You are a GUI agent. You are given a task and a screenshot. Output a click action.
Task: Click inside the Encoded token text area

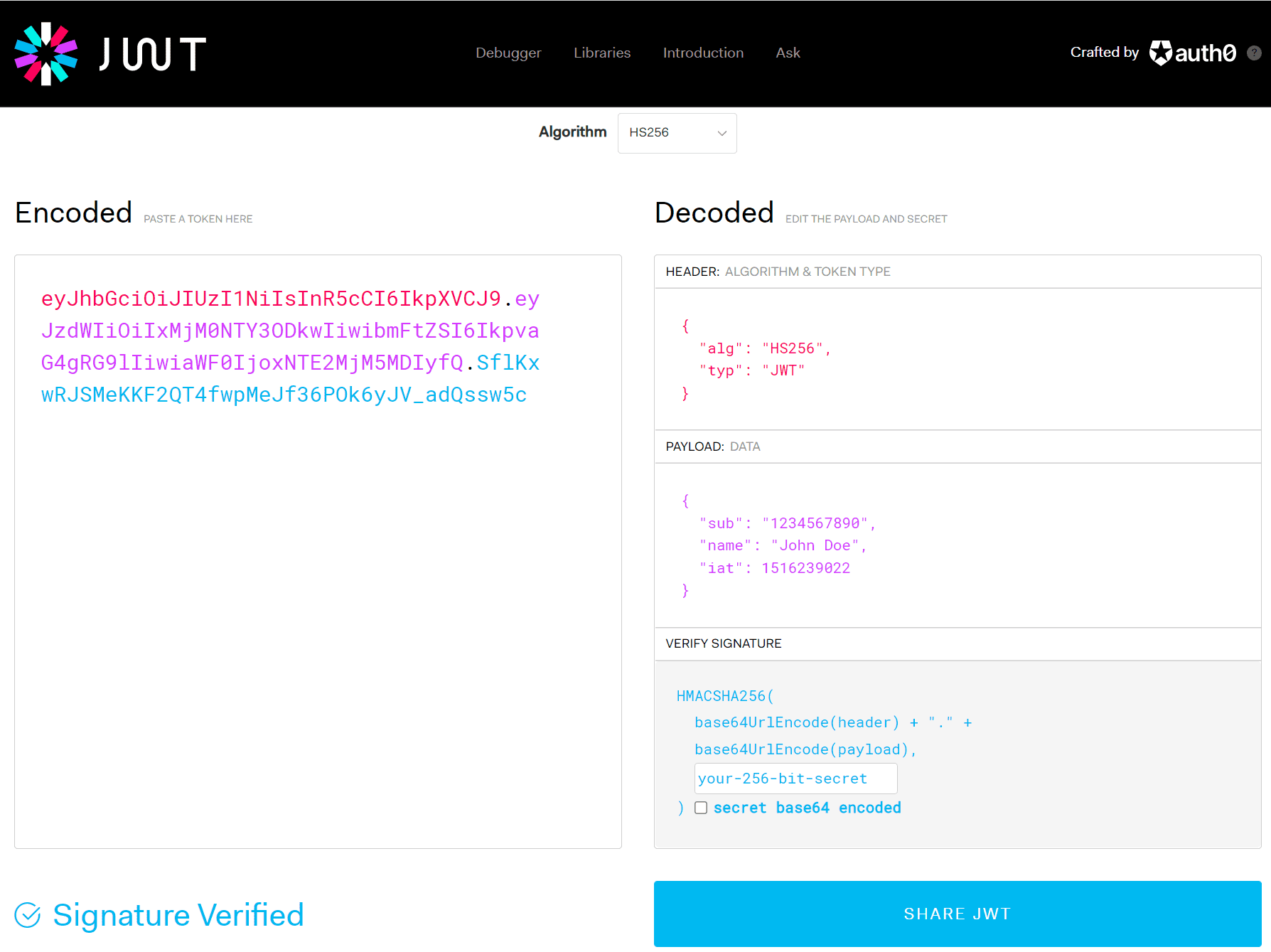click(x=318, y=551)
